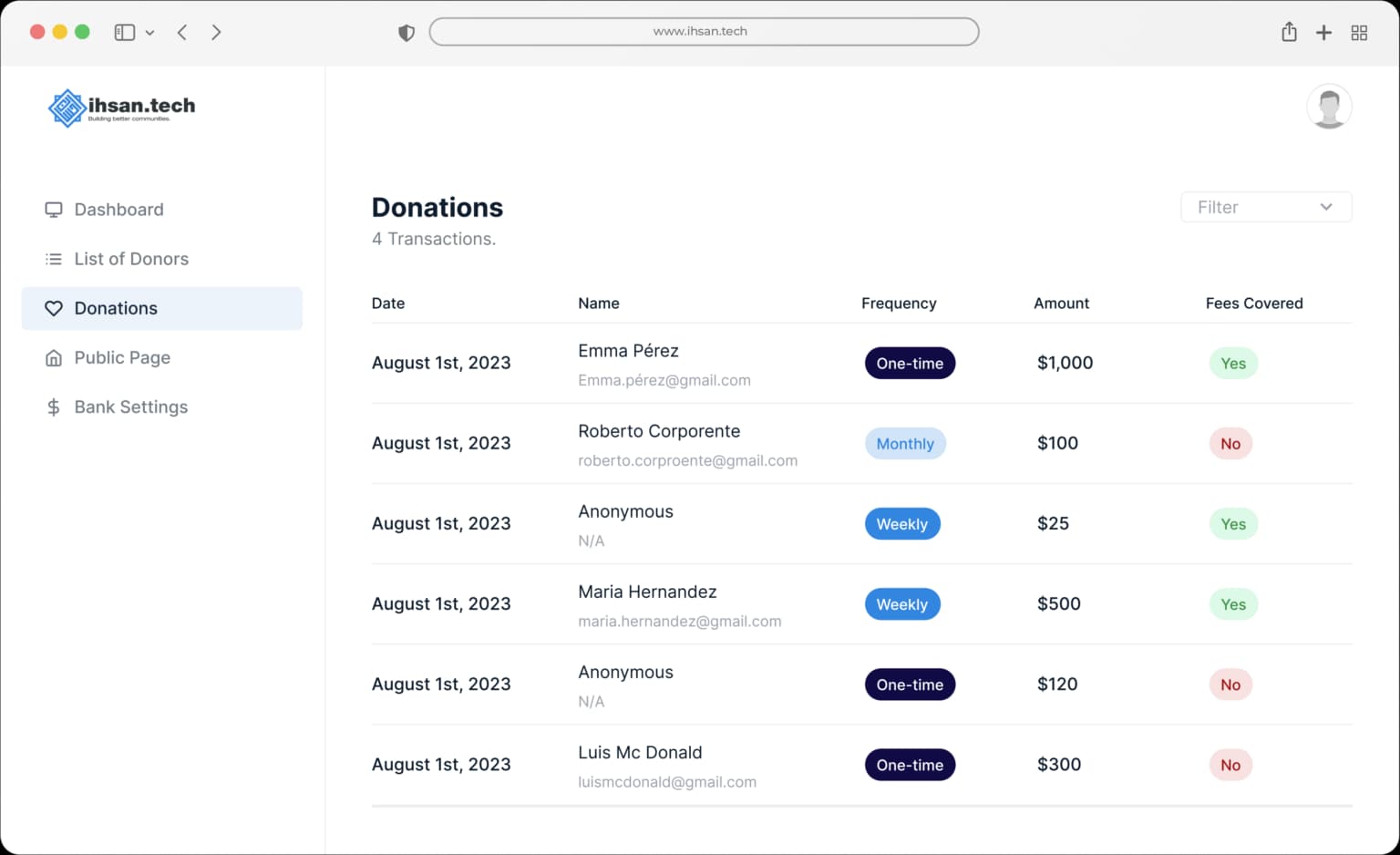Screen dimensions: 1400x855
Task: Navigate forward in browser
Action: coord(216,33)
